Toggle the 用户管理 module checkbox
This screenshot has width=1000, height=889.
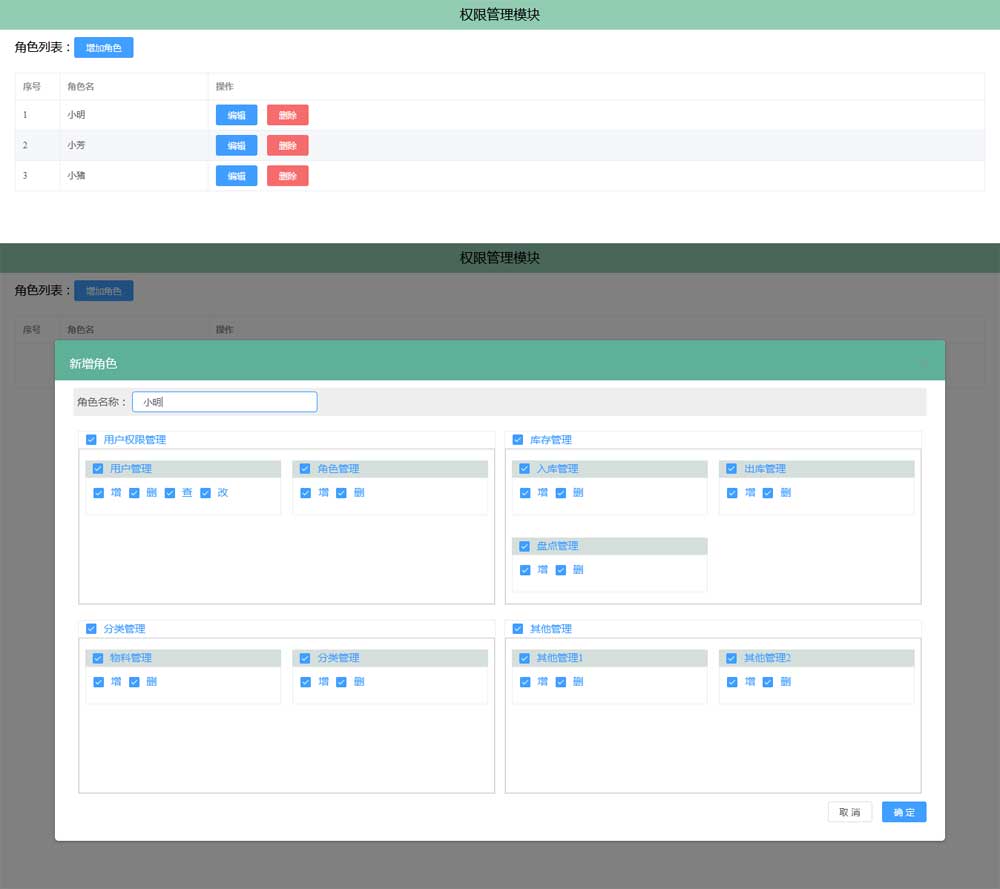coord(98,469)
